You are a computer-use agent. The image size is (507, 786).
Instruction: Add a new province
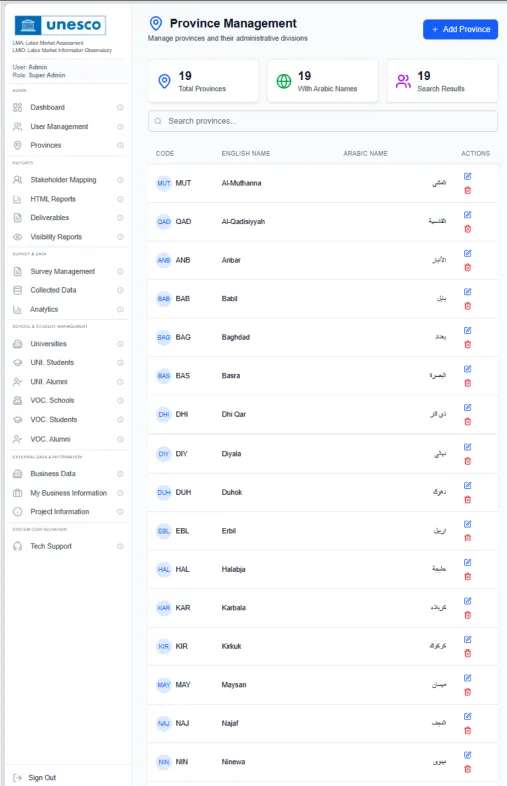point(460,29)
